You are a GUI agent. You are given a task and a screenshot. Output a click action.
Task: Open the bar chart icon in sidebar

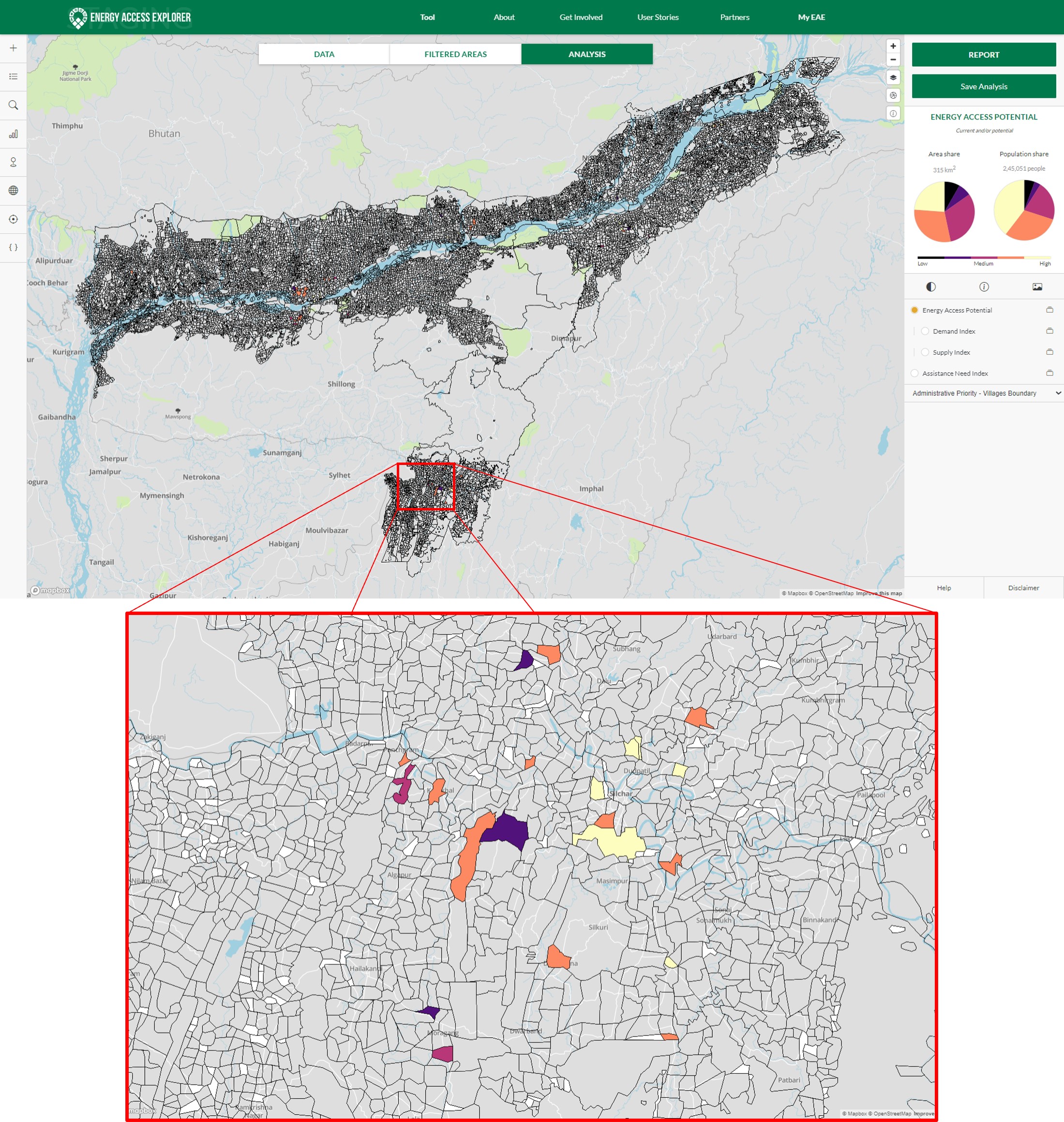(x=13, y=134)
